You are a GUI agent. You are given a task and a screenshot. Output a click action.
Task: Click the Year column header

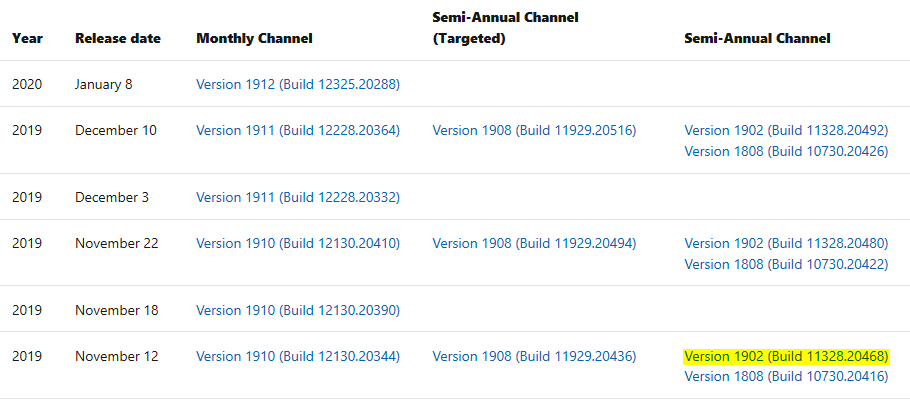tap(27, 38)
